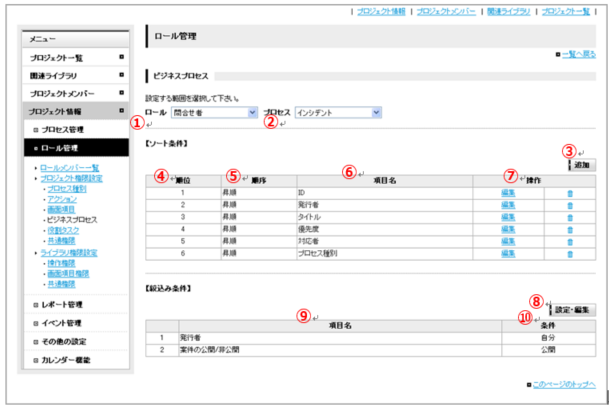This screenshot has width=609, height=411.
Task: Select the ビジネスプロセス entry in the sidebar list
Action: [x=72, y=220]
